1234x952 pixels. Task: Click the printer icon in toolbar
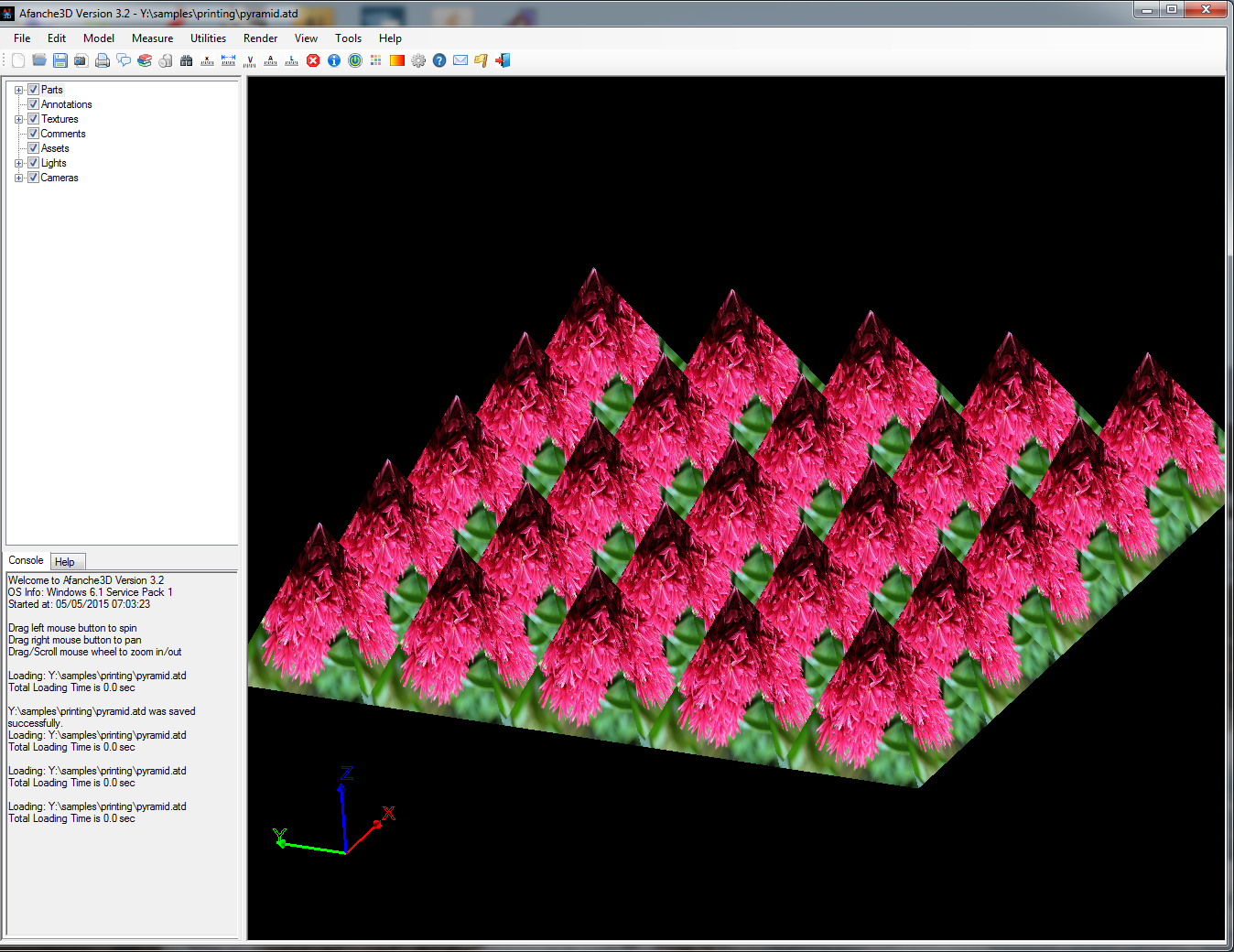click(103, 60)
